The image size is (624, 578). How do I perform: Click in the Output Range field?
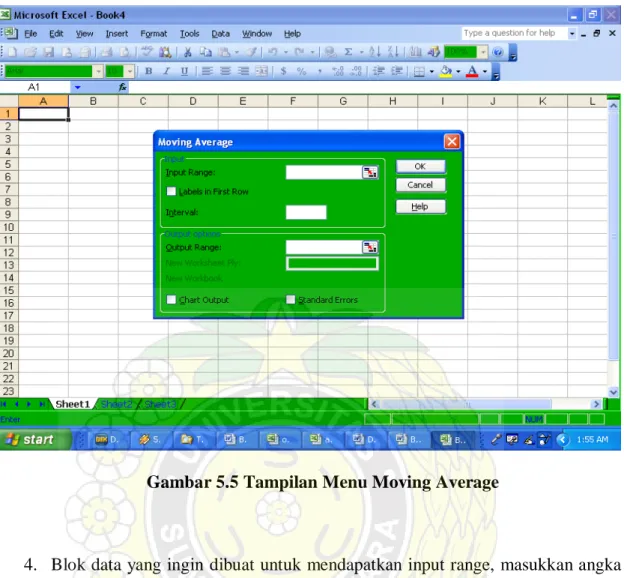pyautogui.click(x=324, y=248)
